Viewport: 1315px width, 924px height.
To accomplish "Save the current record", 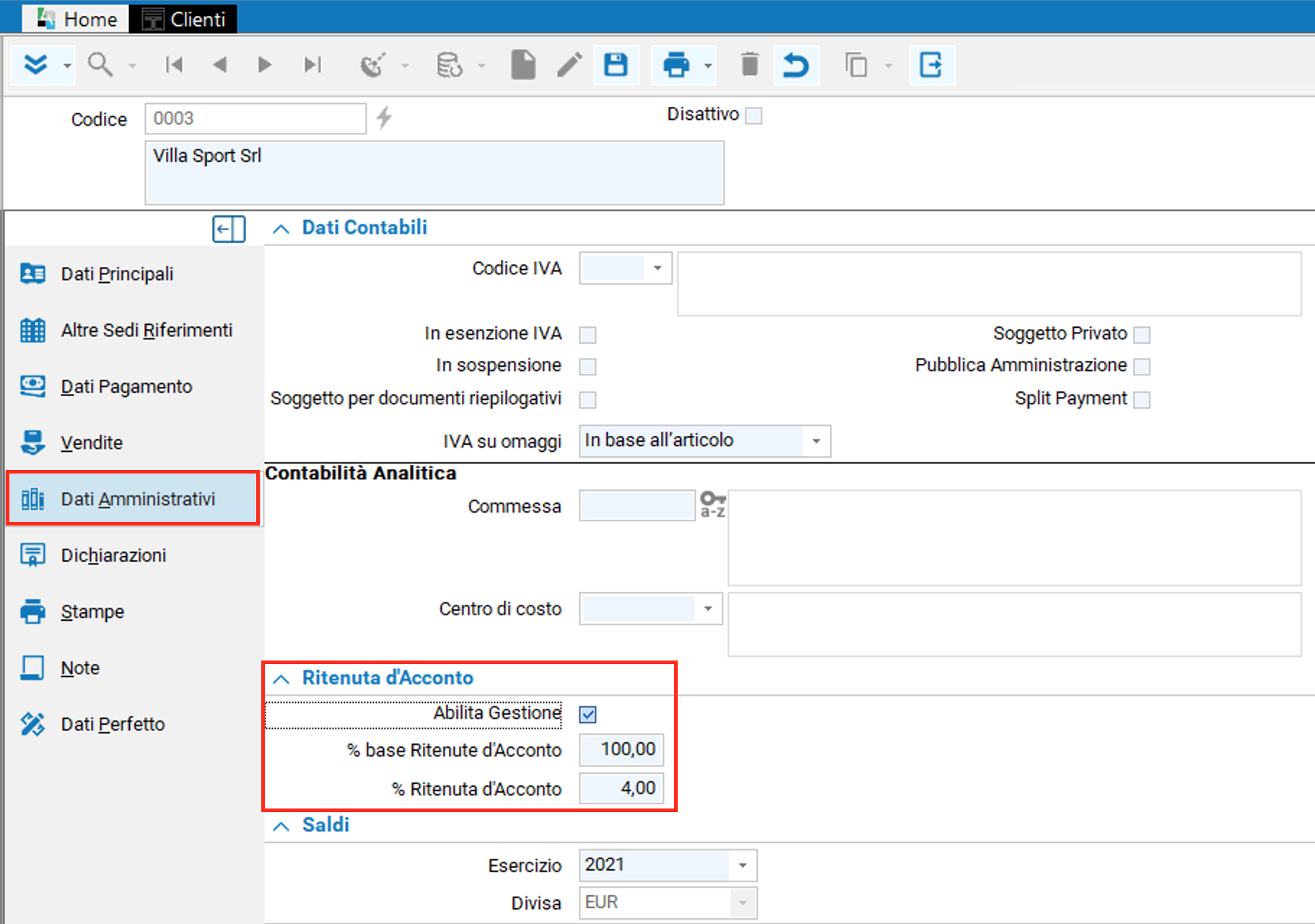I will pyautogui.click(x=616, y=65).
